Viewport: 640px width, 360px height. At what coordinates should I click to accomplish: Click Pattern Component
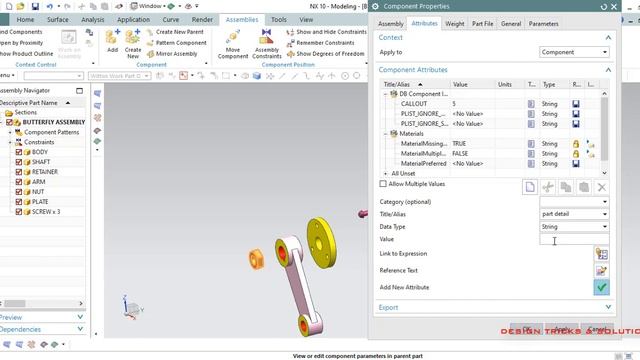pyautogui.click(x=177, y=43)
